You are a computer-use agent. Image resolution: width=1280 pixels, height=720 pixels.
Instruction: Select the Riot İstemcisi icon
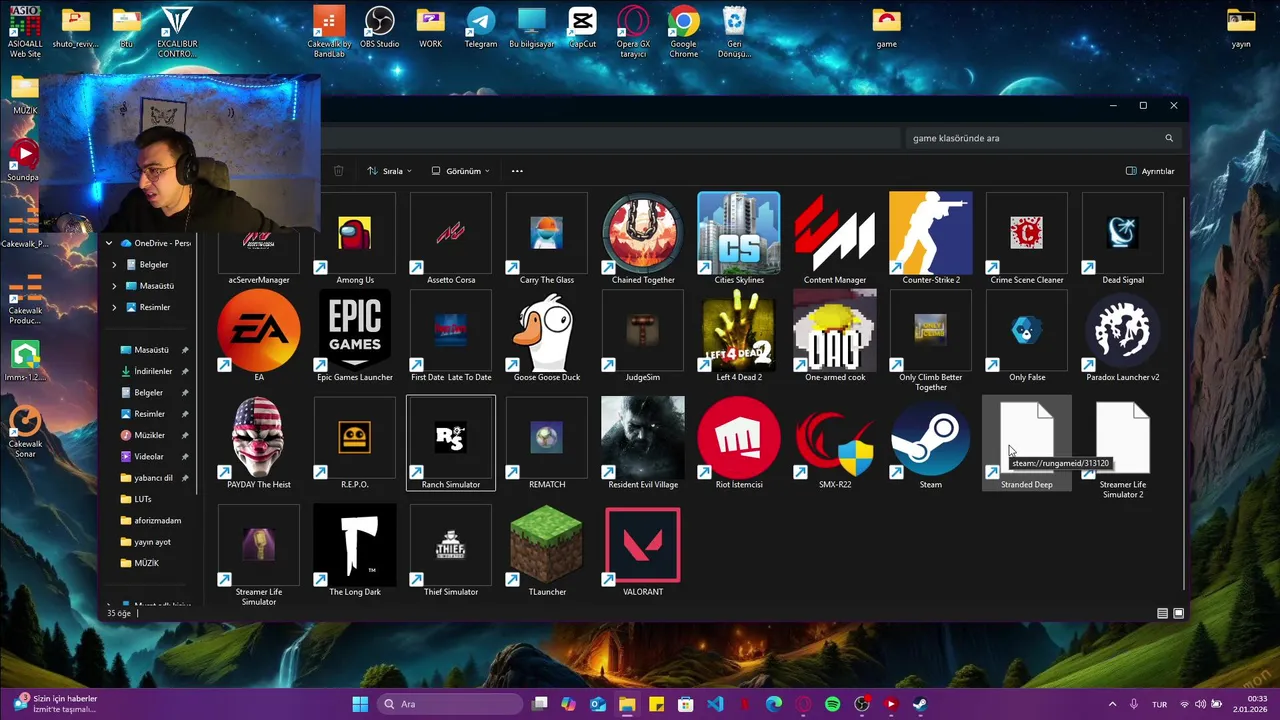(739, 437)
